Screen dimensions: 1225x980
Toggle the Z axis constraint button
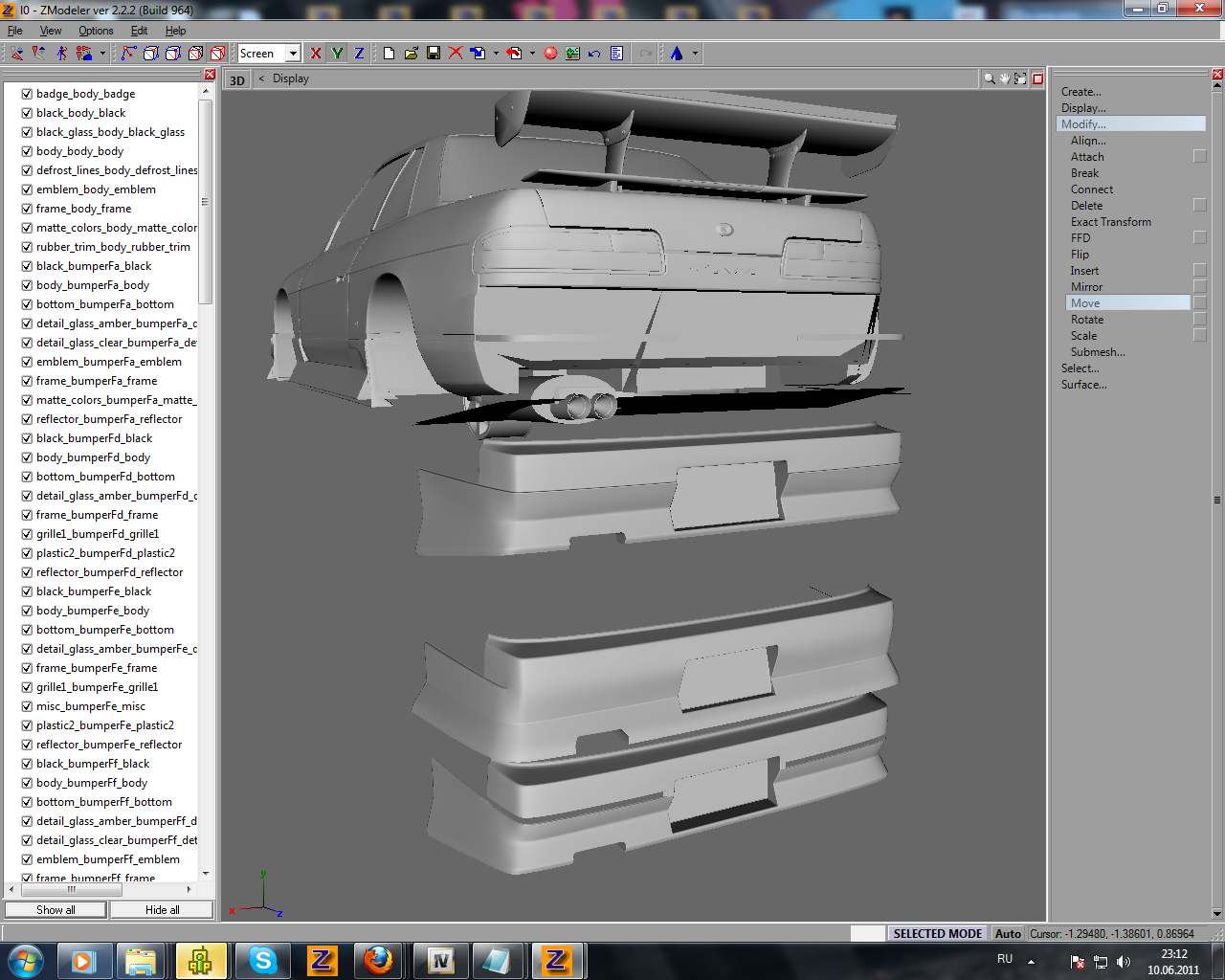tap(359, 54)
